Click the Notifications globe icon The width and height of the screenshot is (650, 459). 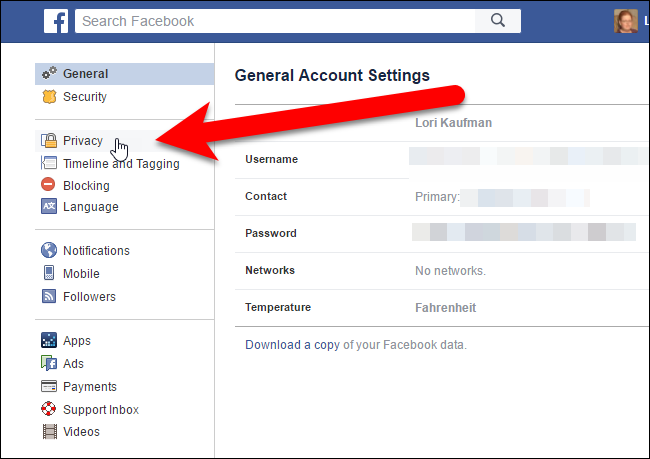[x=48, y=251]
